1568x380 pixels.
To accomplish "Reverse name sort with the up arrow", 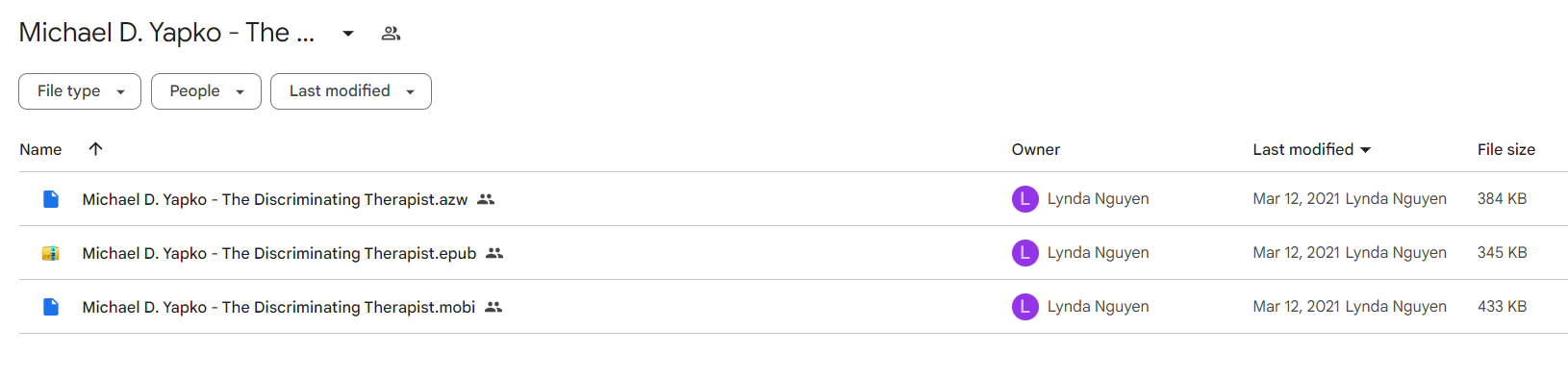I will (95, 149).
